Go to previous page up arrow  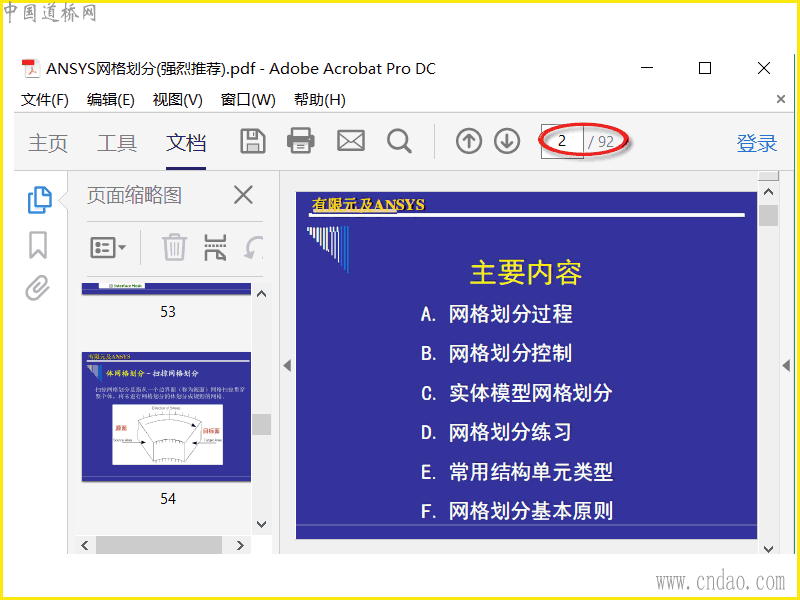469,141
